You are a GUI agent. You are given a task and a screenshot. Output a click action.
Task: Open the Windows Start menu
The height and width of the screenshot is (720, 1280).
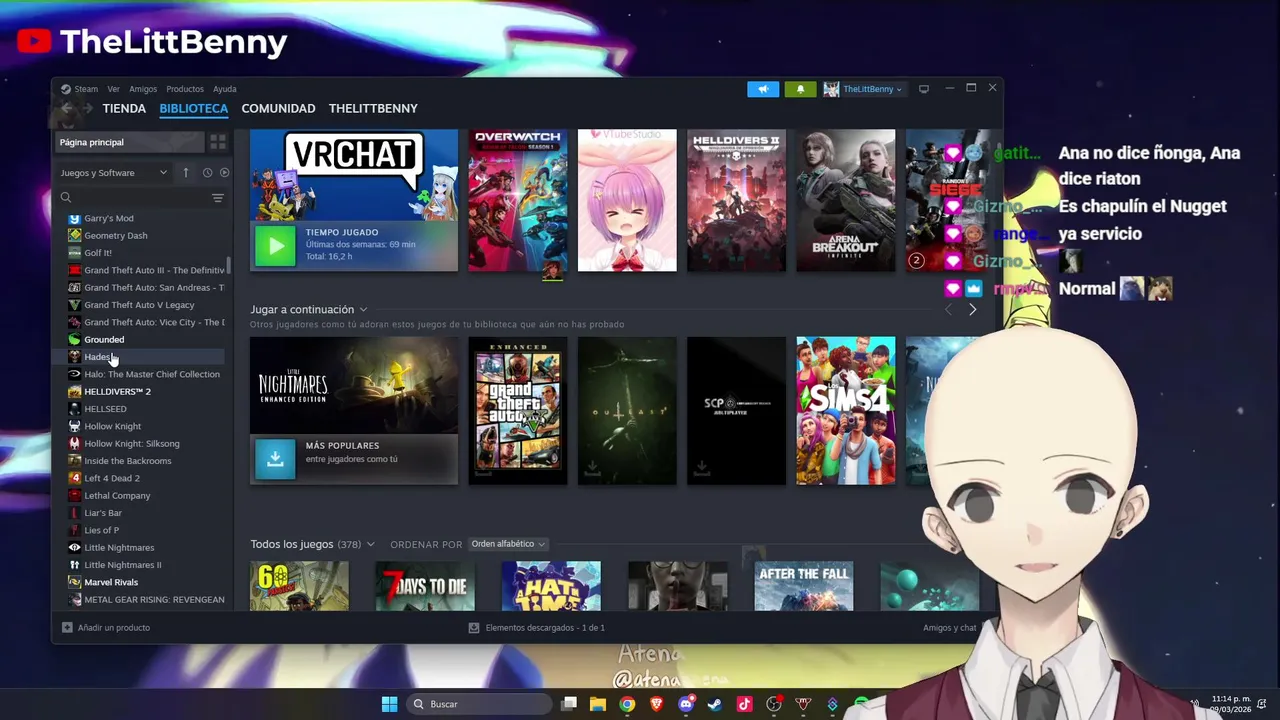(389, 704)
